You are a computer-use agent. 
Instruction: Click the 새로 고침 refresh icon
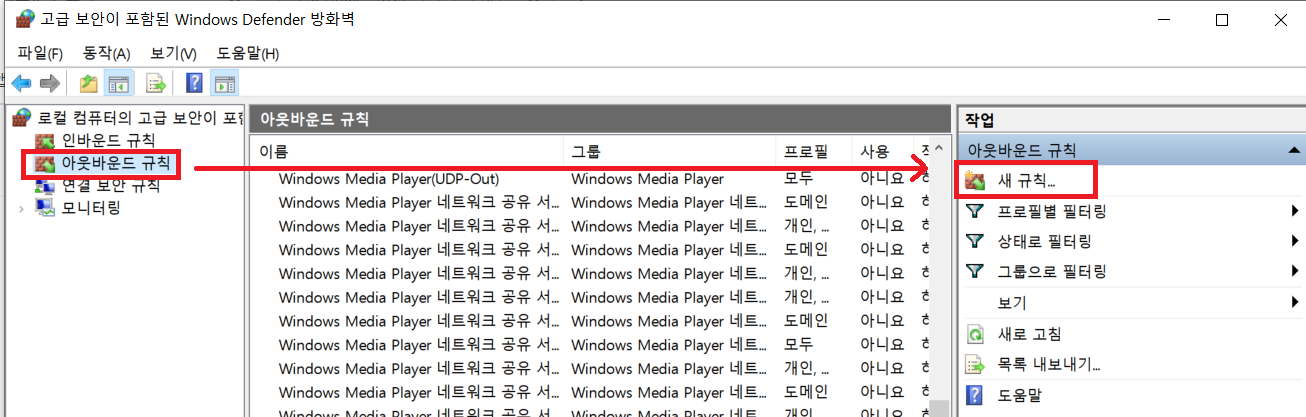click(976, 334)
